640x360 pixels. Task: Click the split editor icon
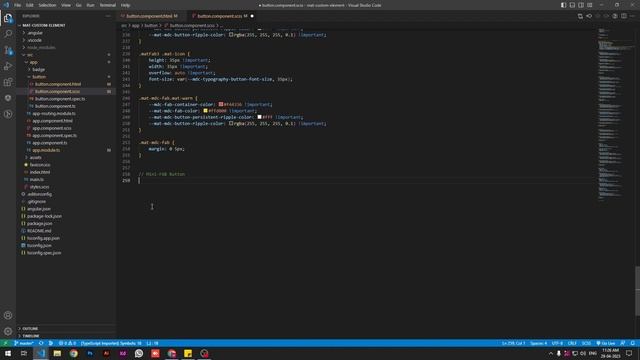(624, 16)
